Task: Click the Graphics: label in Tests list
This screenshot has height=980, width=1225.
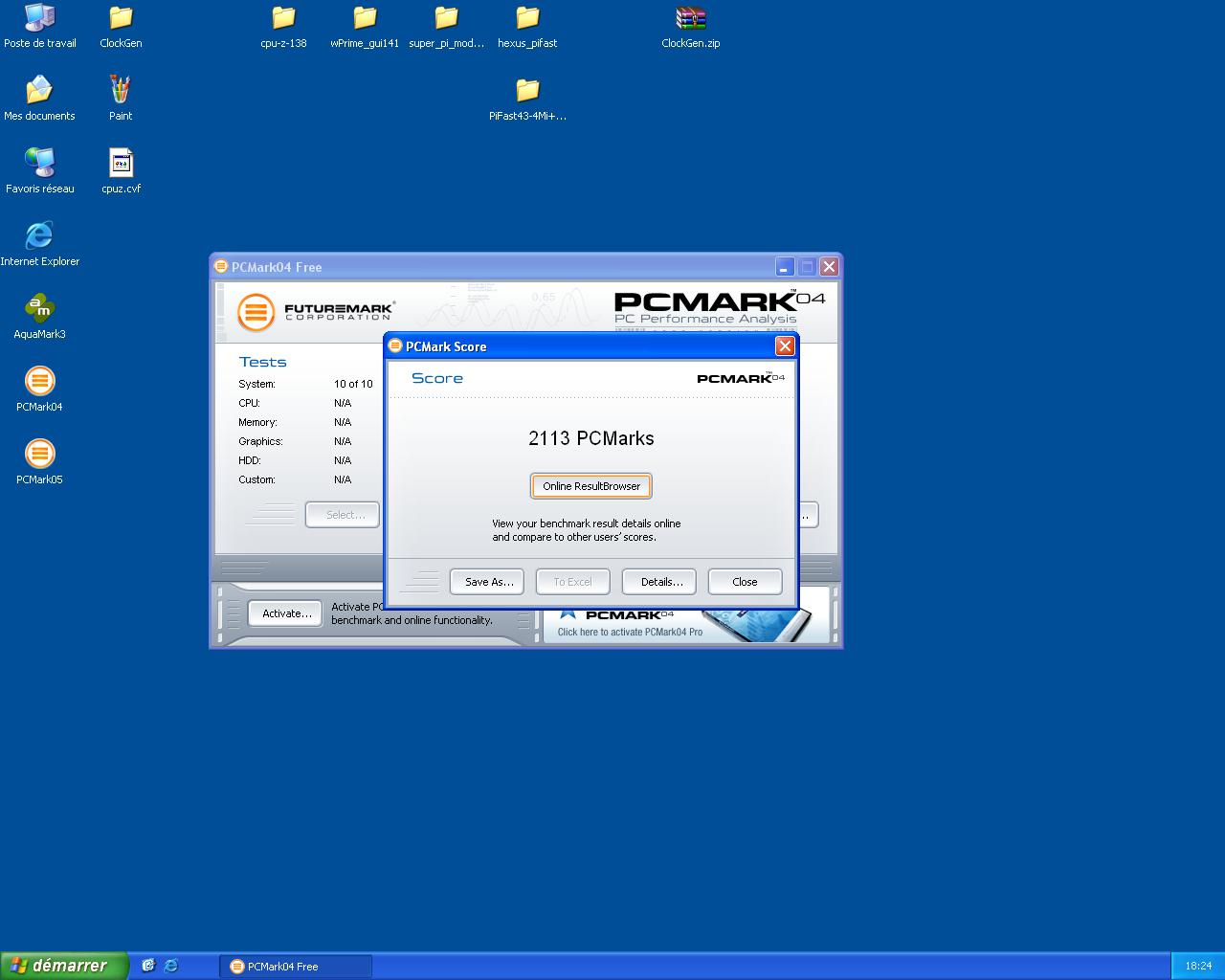Action: [x=260, y=441]
